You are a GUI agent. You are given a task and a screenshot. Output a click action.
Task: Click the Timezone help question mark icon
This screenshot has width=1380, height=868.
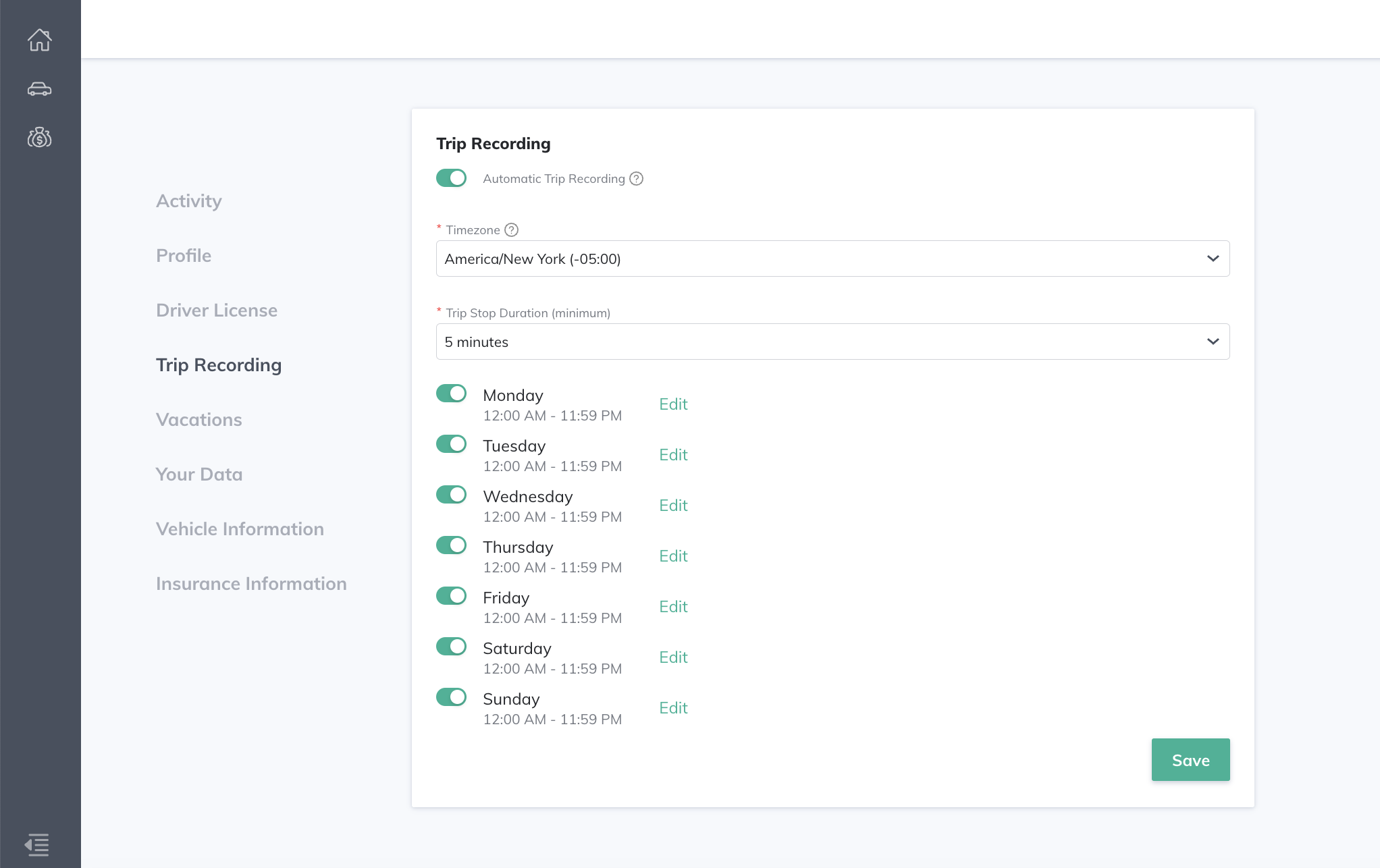coord(512,230)
